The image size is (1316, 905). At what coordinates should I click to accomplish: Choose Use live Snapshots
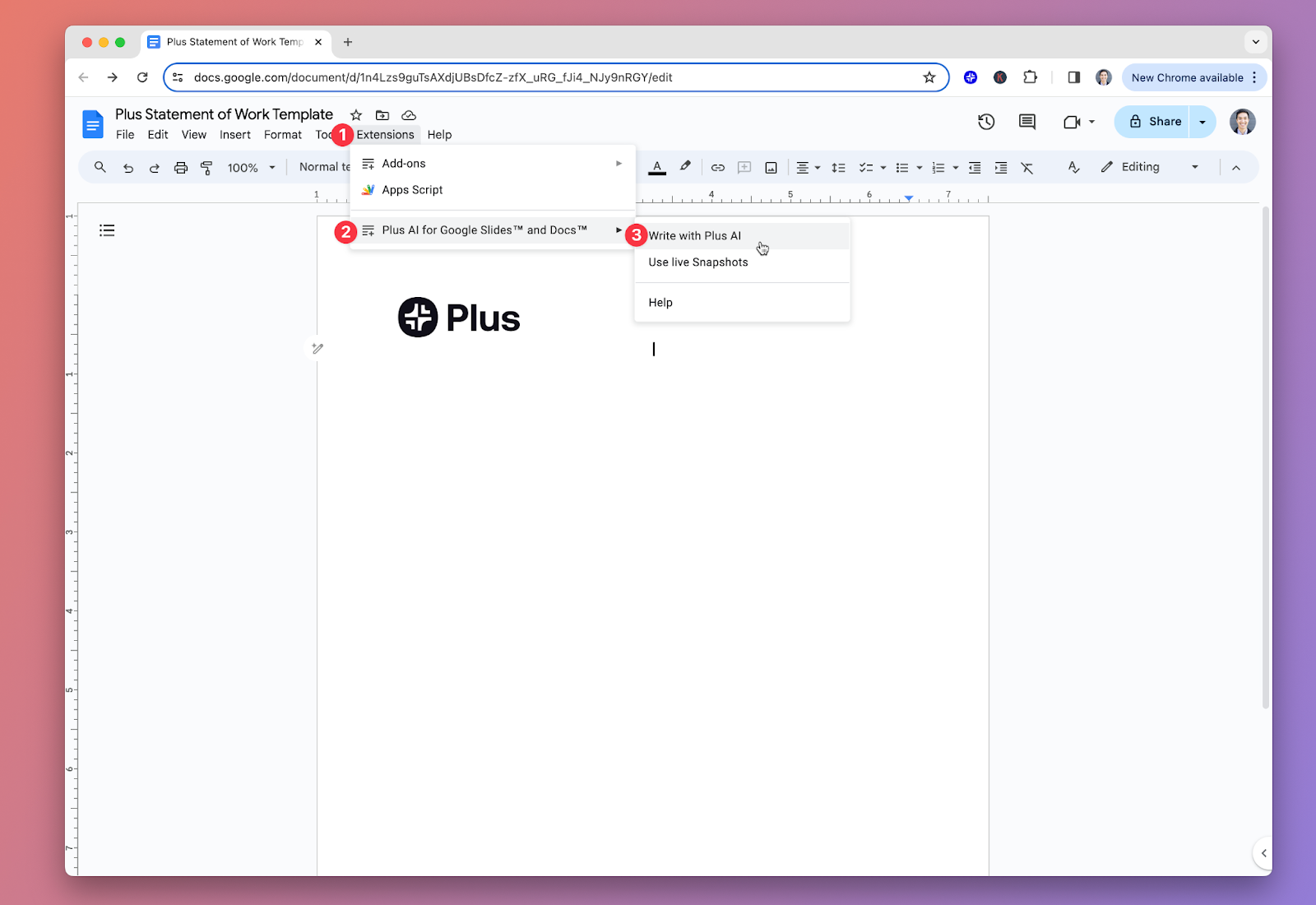coord(742,262)
